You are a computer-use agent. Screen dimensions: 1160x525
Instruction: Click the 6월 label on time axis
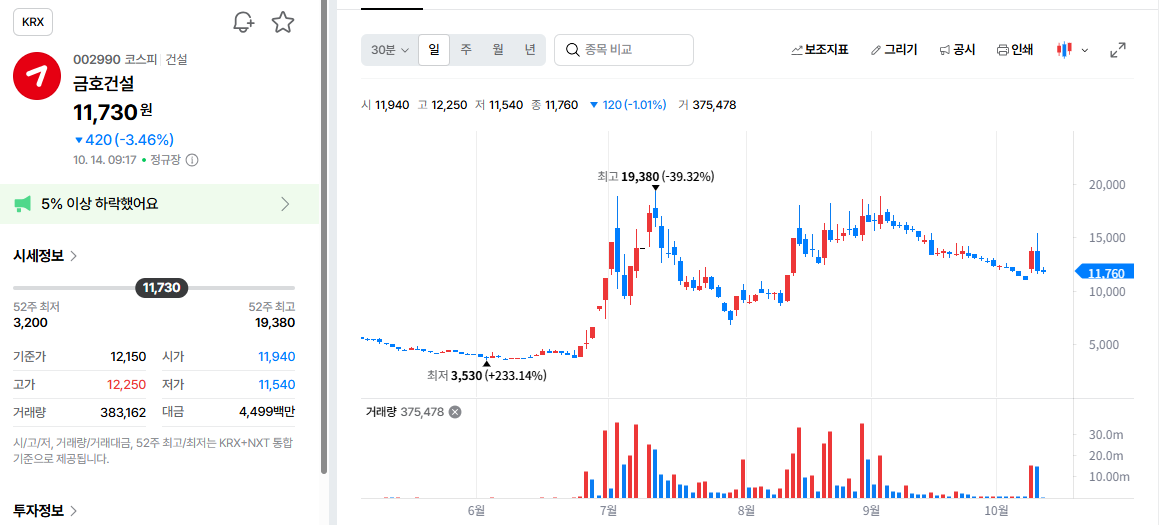point(476,510)
